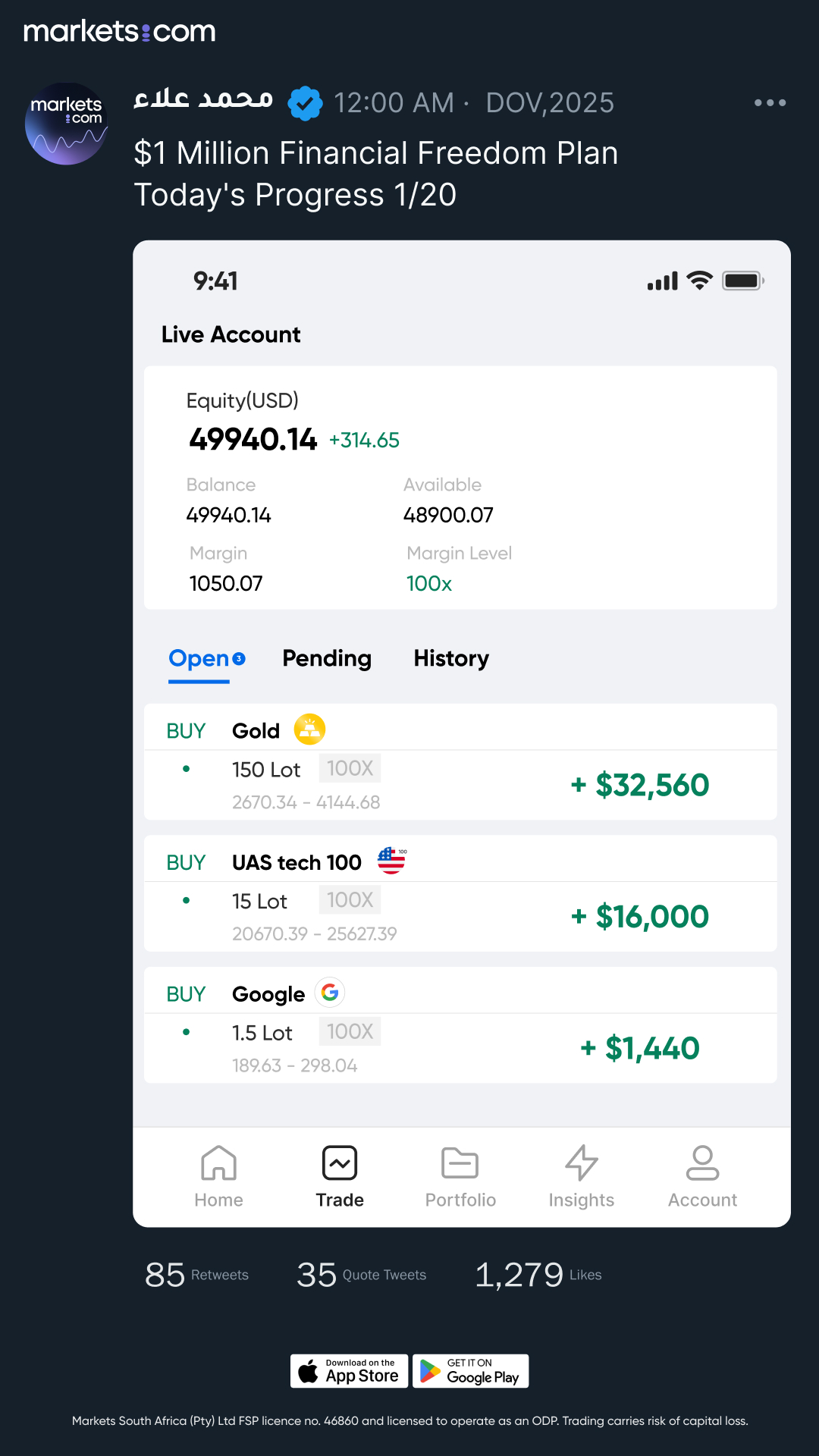819x1456 pixels.
Task: Click the blue verified badge
Action: click(x=305, y=103)
